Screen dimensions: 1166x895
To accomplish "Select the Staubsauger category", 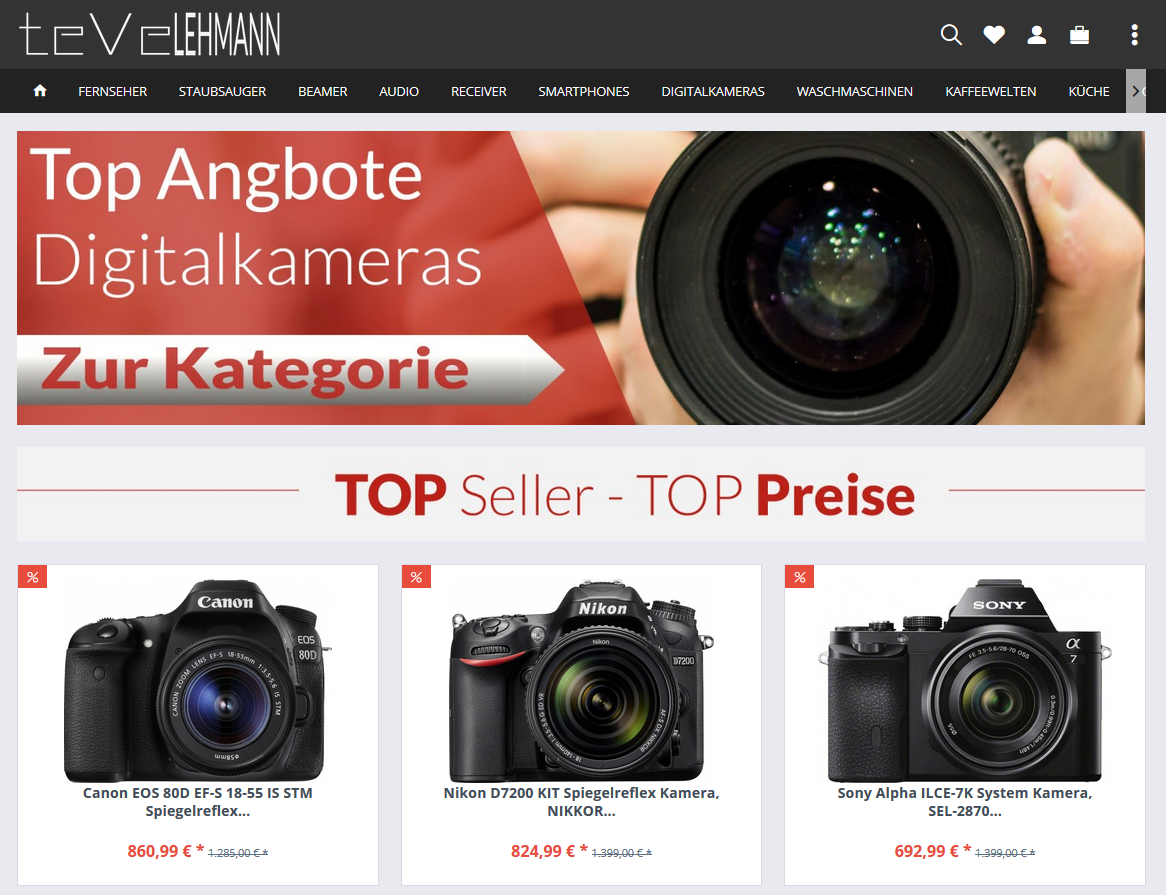I will coord(222,91).
